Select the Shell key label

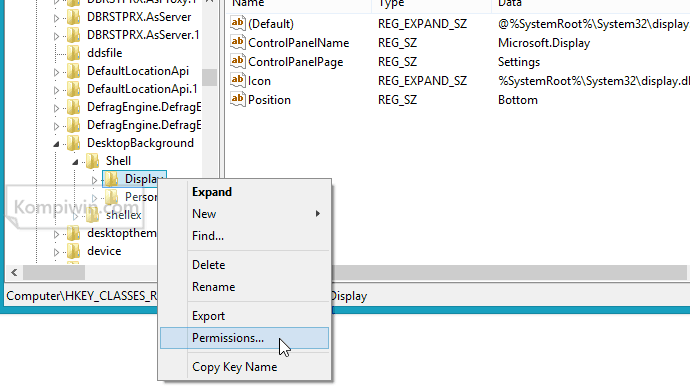118,161
